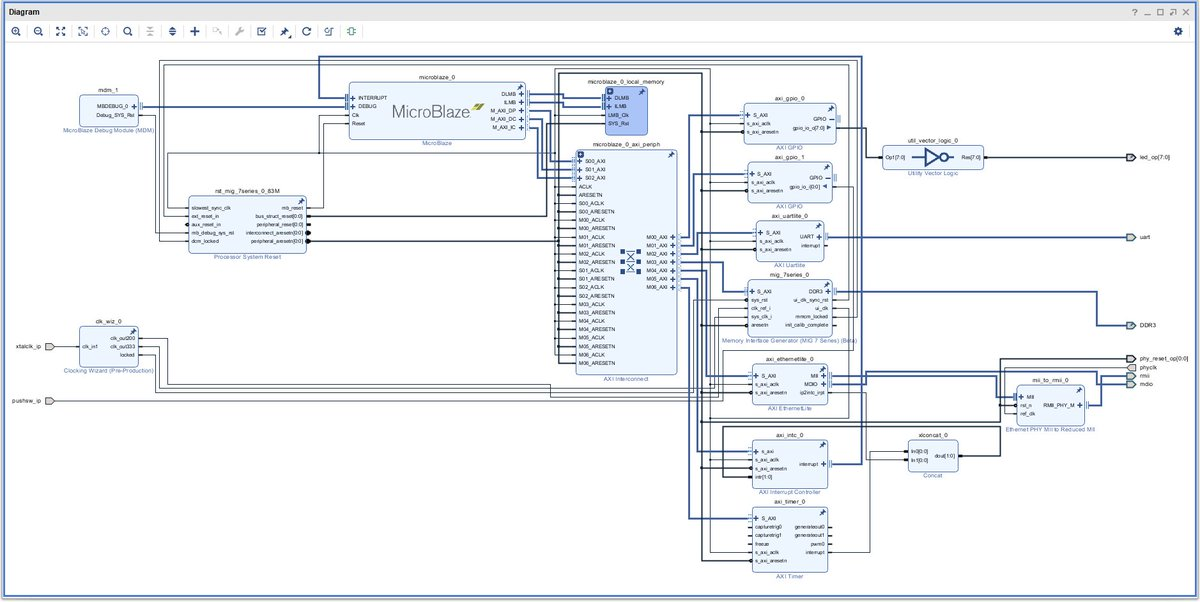Click the Regenerate Layout refresh icon
The height and width of the screenshot is (602, 1200).
306,31
